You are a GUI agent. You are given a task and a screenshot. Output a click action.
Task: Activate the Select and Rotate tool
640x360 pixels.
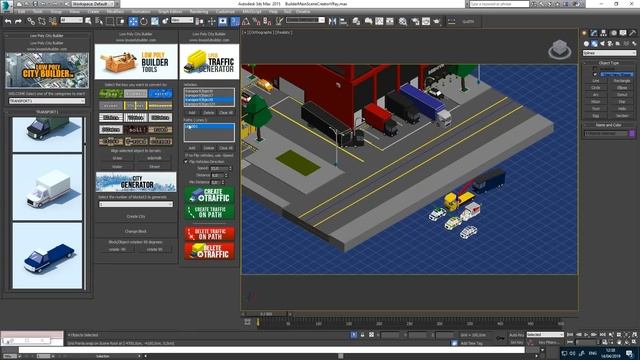pyautogui.click(x=144, y=21)
